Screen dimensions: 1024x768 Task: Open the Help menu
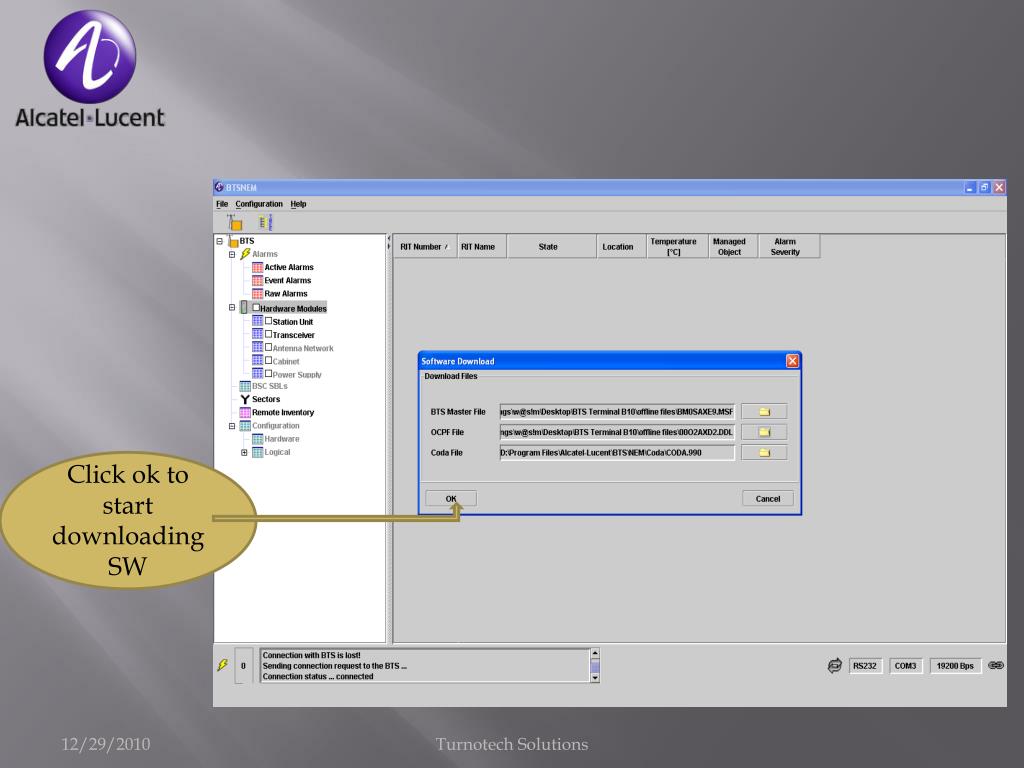pyautogui.click(x=298, y=204)
